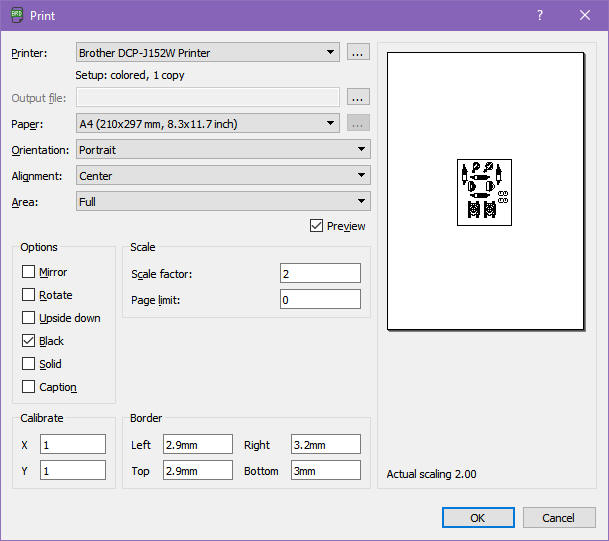Click the board print preview thumbnail
This screenshot has width=609, height=541.
(x=484, y=191)
